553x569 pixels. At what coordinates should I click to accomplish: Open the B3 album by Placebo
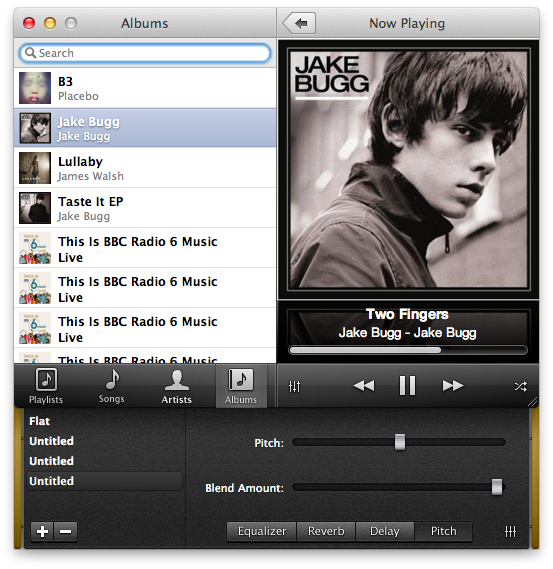(x=145, y=88)
